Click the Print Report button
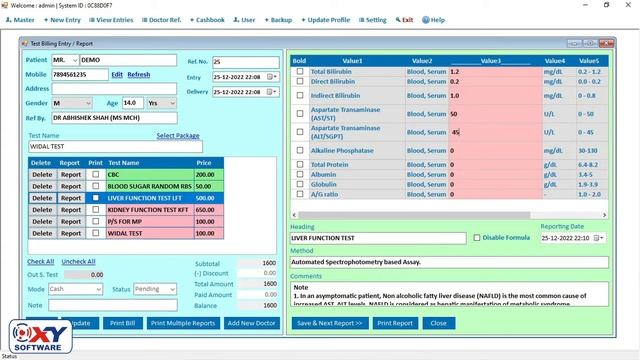The image size is (640, 360). 395,323
